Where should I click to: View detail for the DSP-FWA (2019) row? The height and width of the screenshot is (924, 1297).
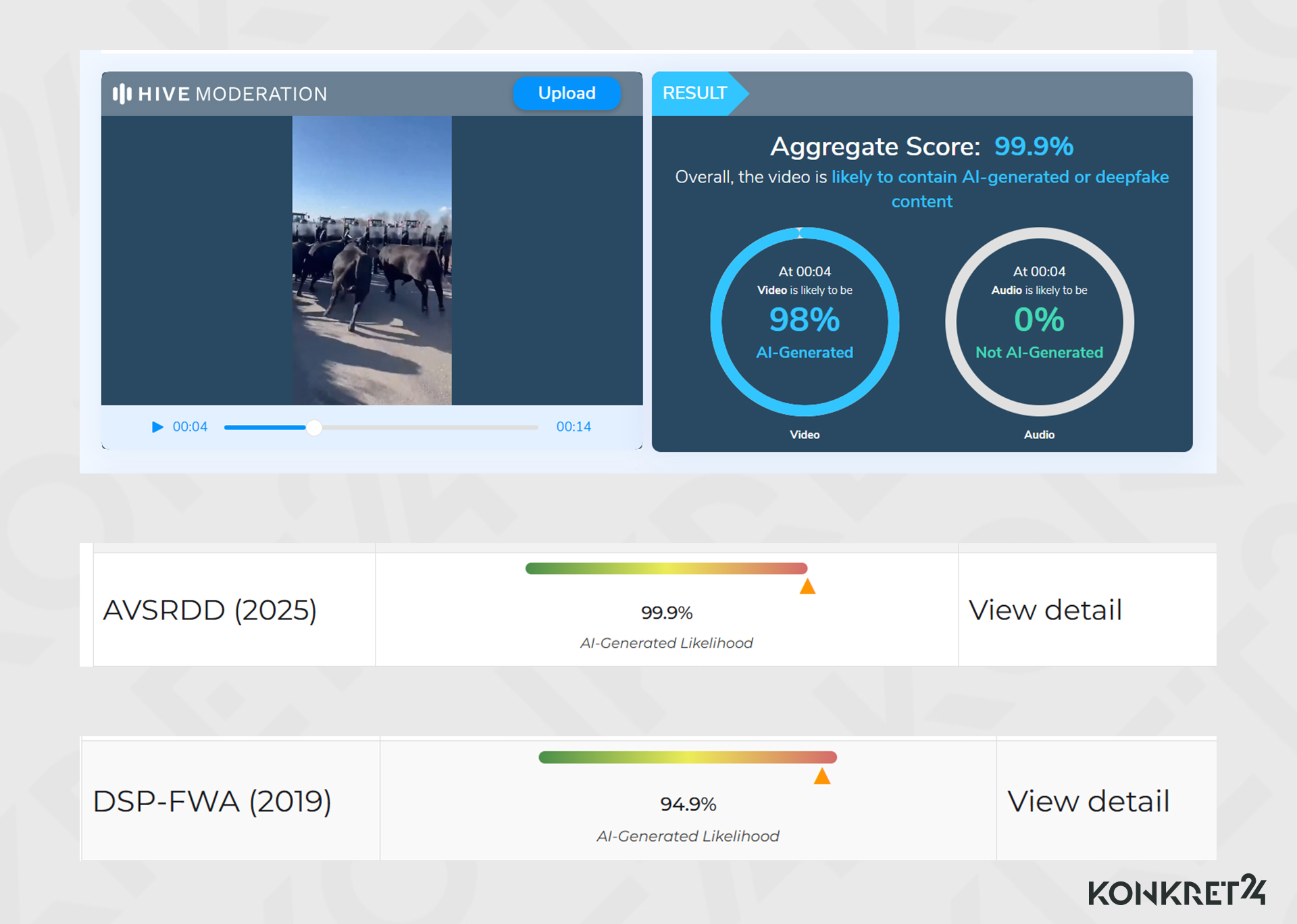click(x=1088, y=801)
